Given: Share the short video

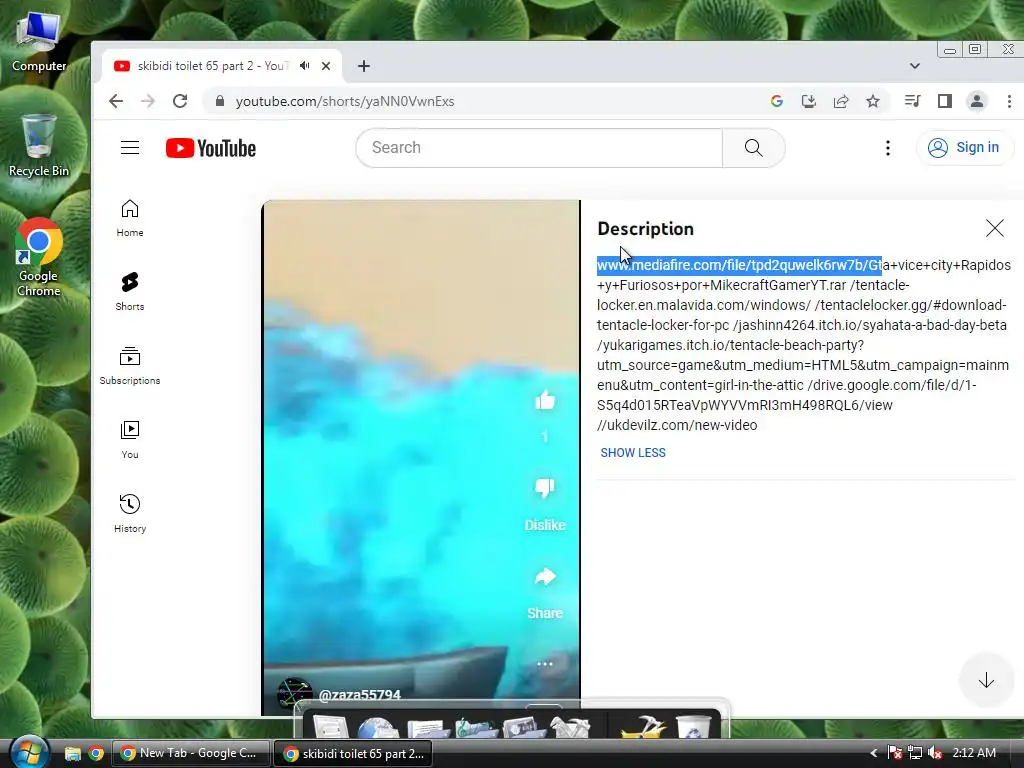Looking at the screenshot, I should [x=545, y=577].
